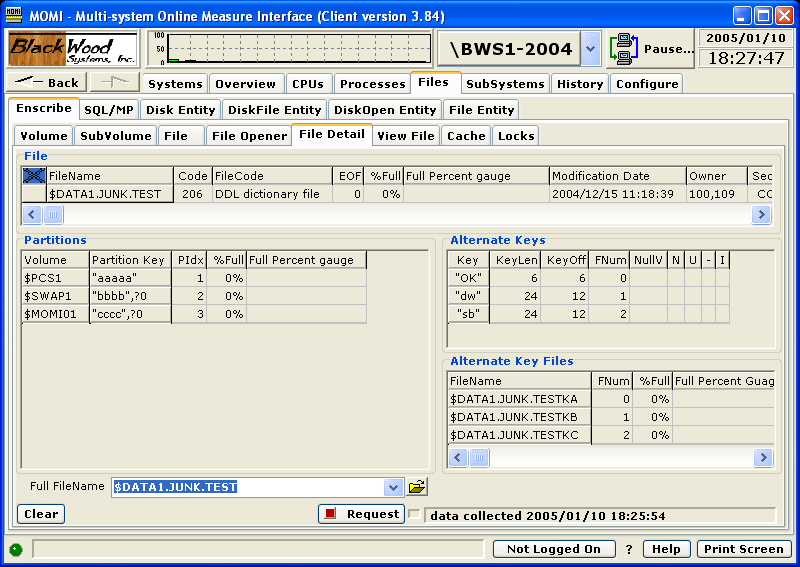Viewport: 800px width, 567px height.
Task: Click the Pause refresh icon
Action: (625, 48)
